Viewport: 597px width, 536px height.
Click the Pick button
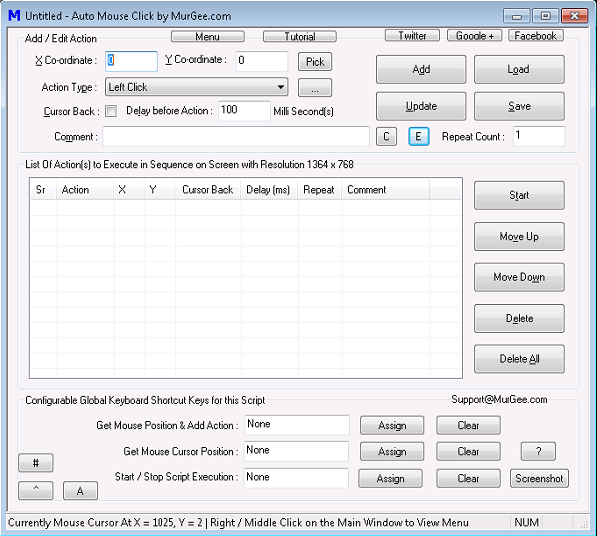[315, 62]
